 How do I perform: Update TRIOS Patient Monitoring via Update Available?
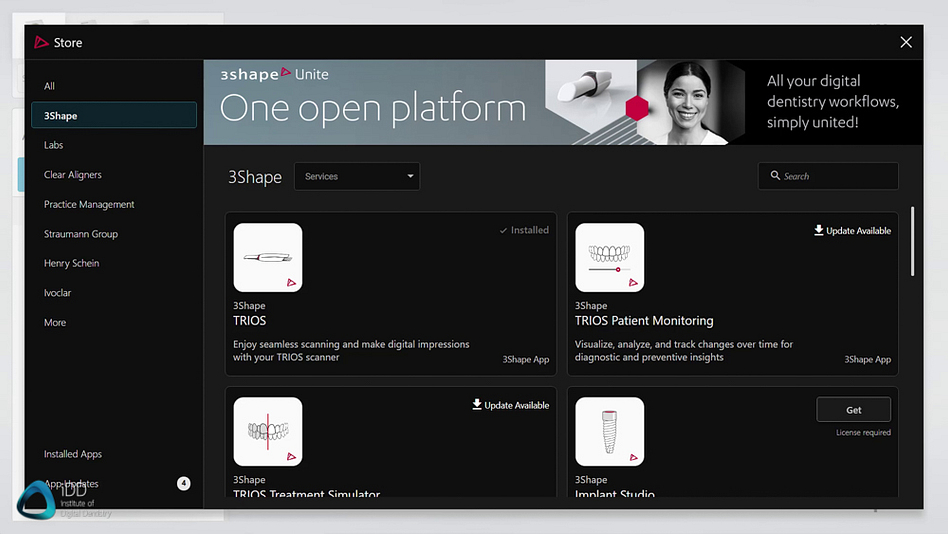point(852,230)
